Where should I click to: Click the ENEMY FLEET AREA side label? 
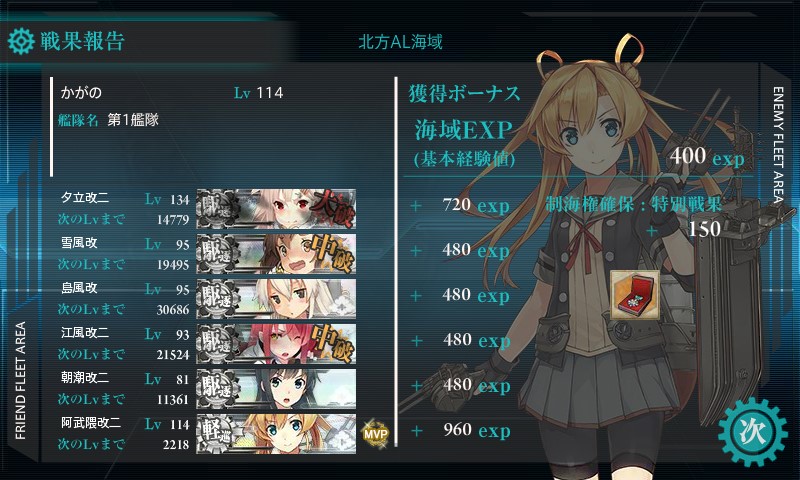tap(778, 145)
